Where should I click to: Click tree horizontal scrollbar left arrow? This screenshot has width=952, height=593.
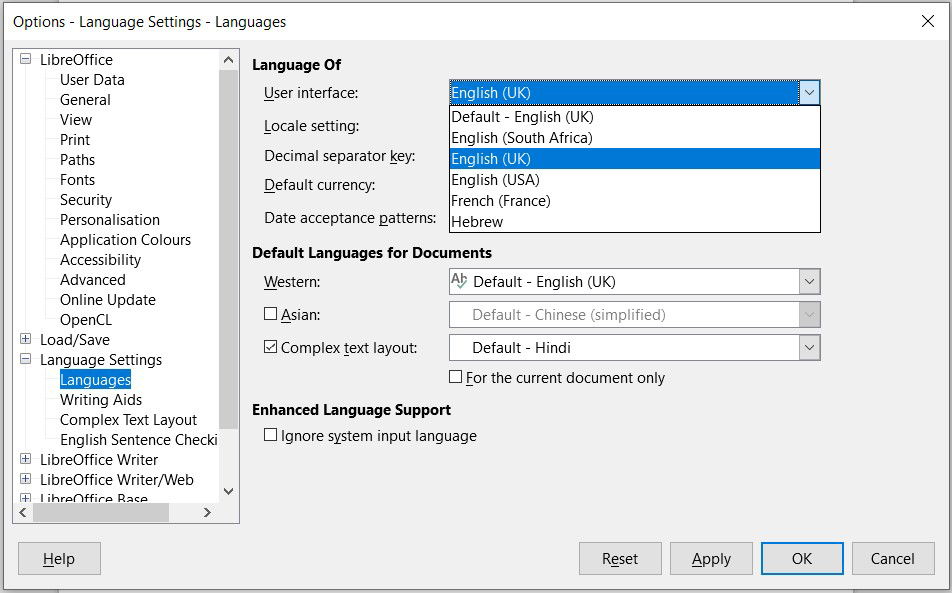tap(23, 512)
